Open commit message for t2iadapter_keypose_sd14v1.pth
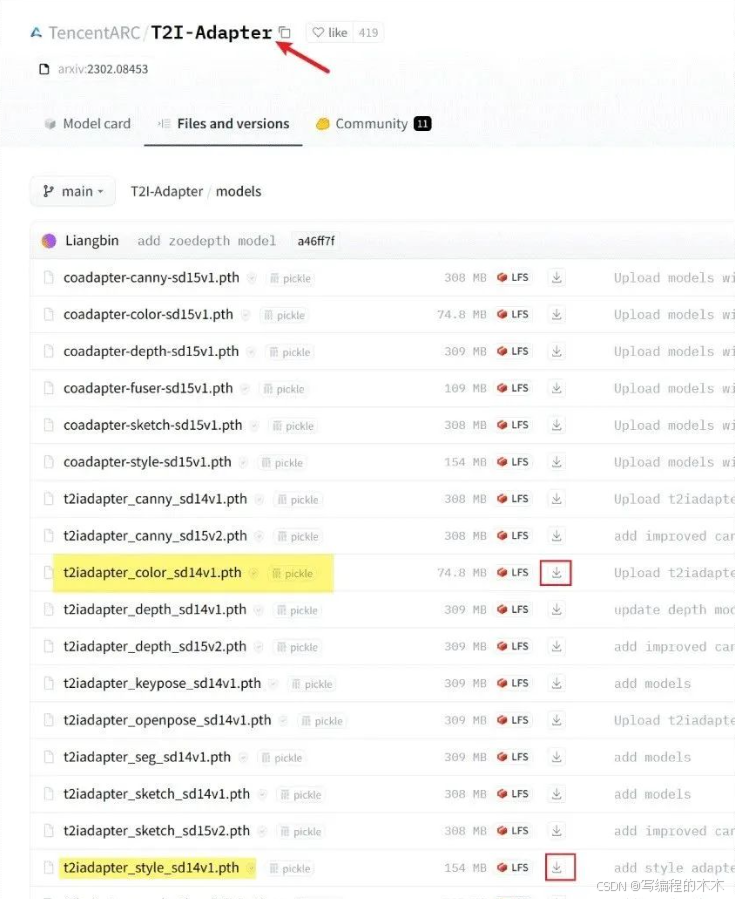The width and height of the screenshot is (735, 899). [652, 683]
